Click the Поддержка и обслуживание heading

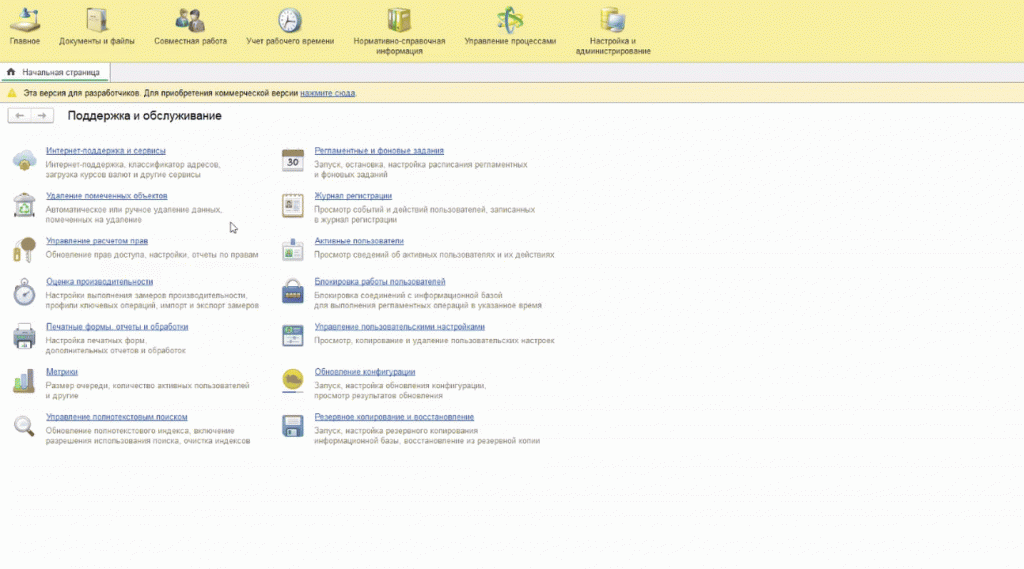(x=144, y=116)
